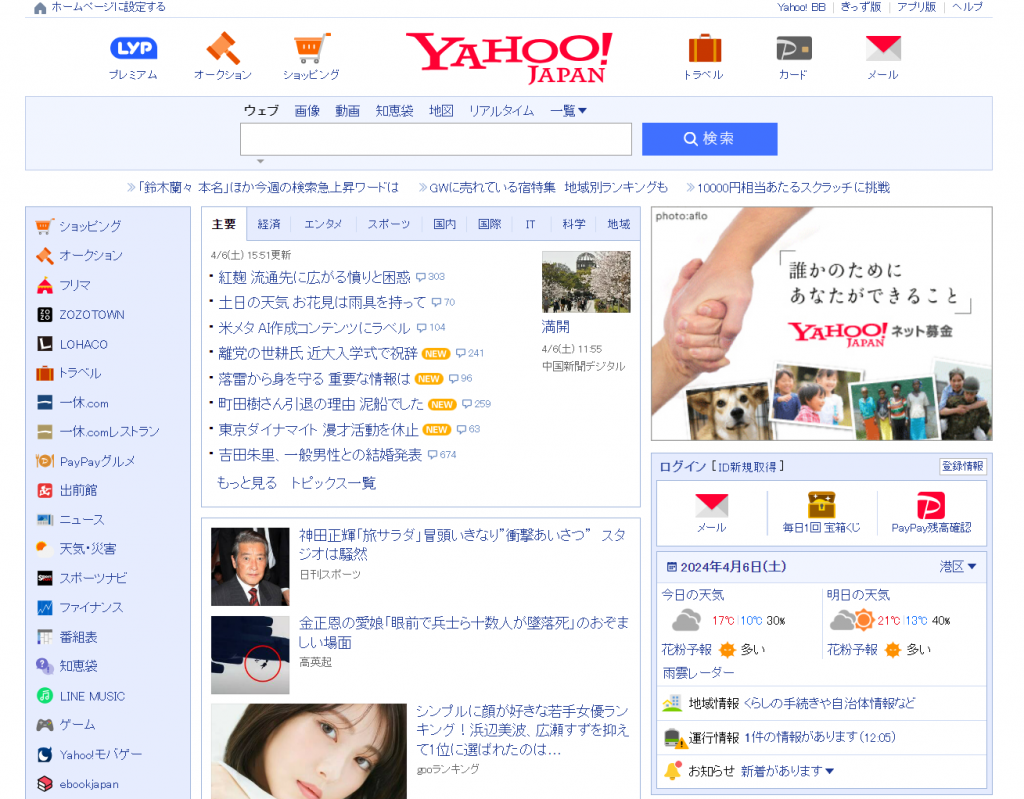
Task: Open the 地域情報 row
Action: tap(822, 704)
